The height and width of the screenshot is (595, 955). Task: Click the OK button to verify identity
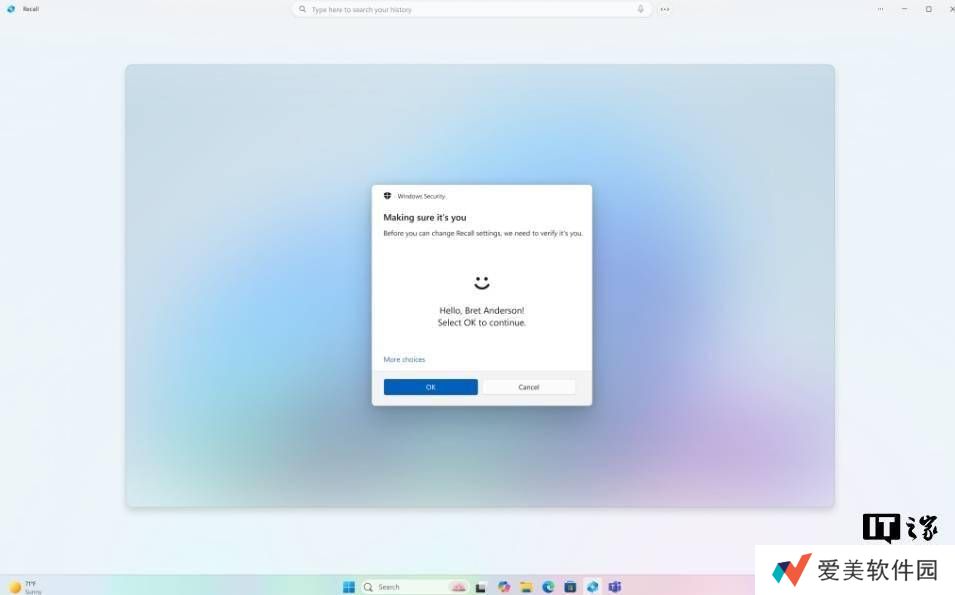[x=430, y=387]
